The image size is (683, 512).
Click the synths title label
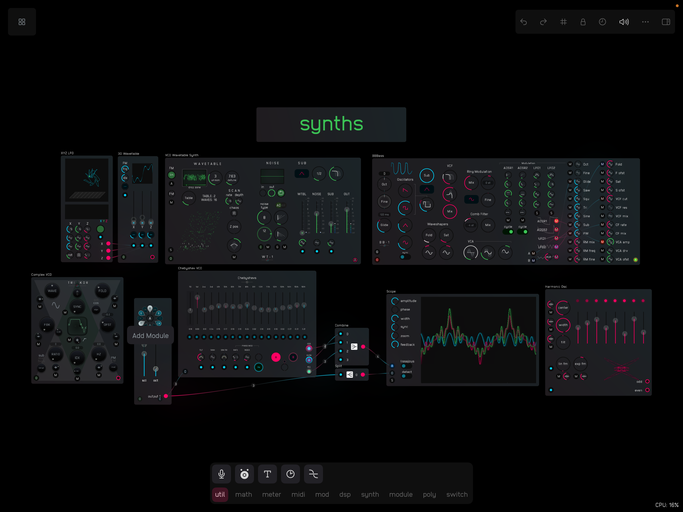point(331,124)
